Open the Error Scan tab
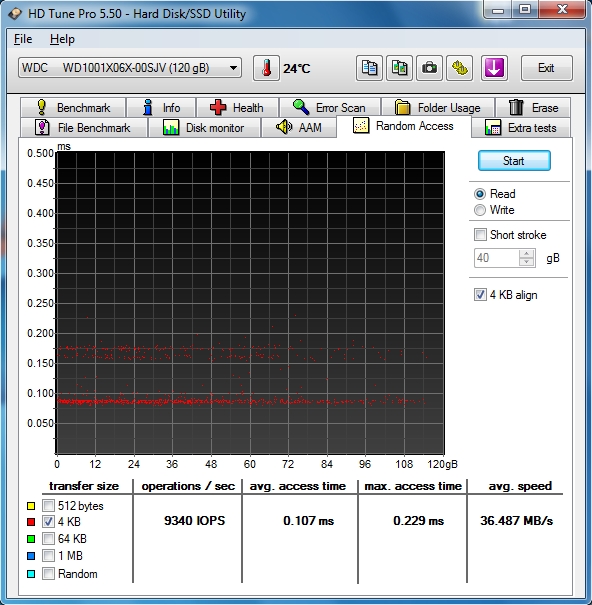The width and height of the screenshot is (592, 605). click(330, 108)
